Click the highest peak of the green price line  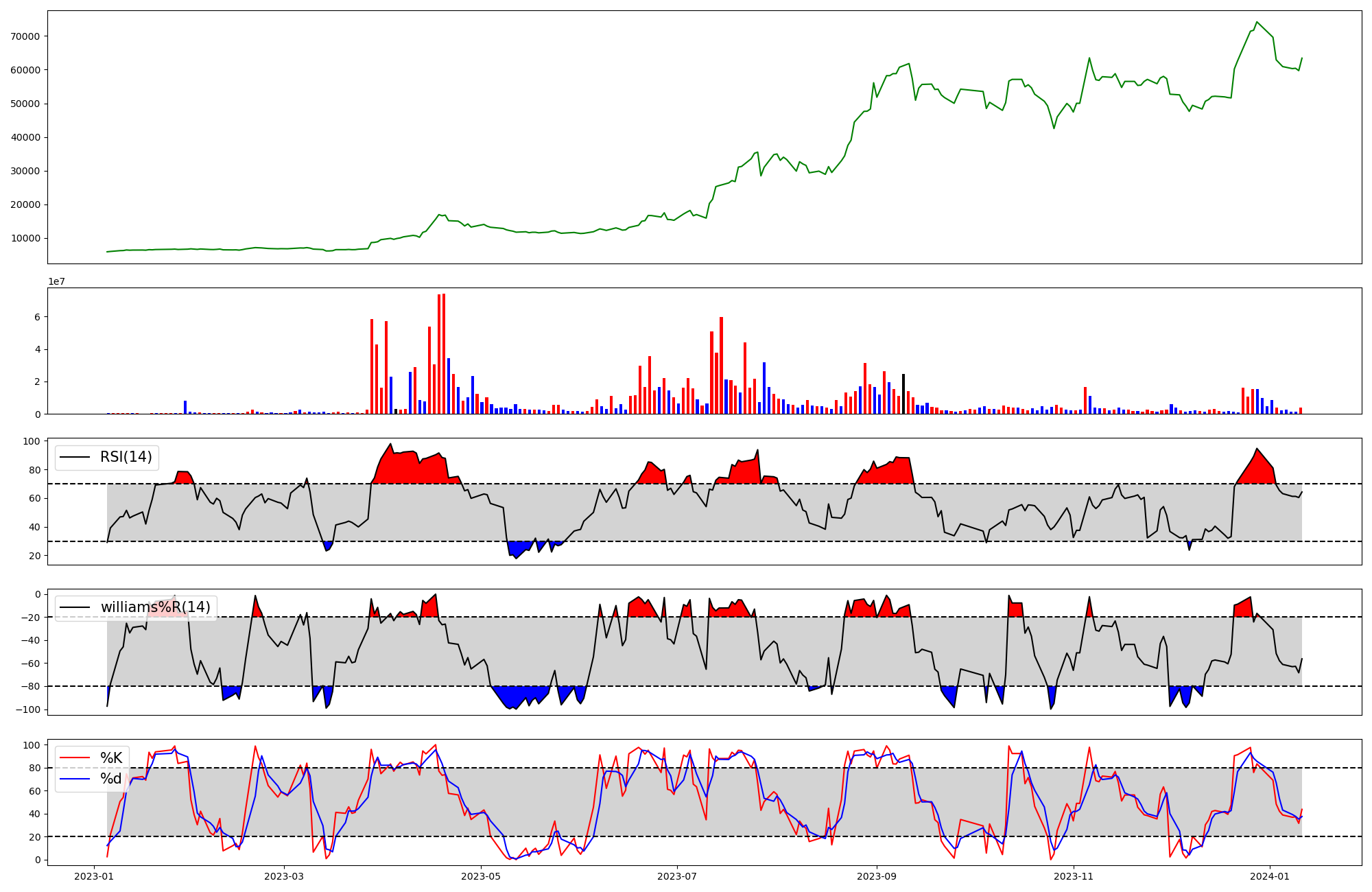(1257, 22)
